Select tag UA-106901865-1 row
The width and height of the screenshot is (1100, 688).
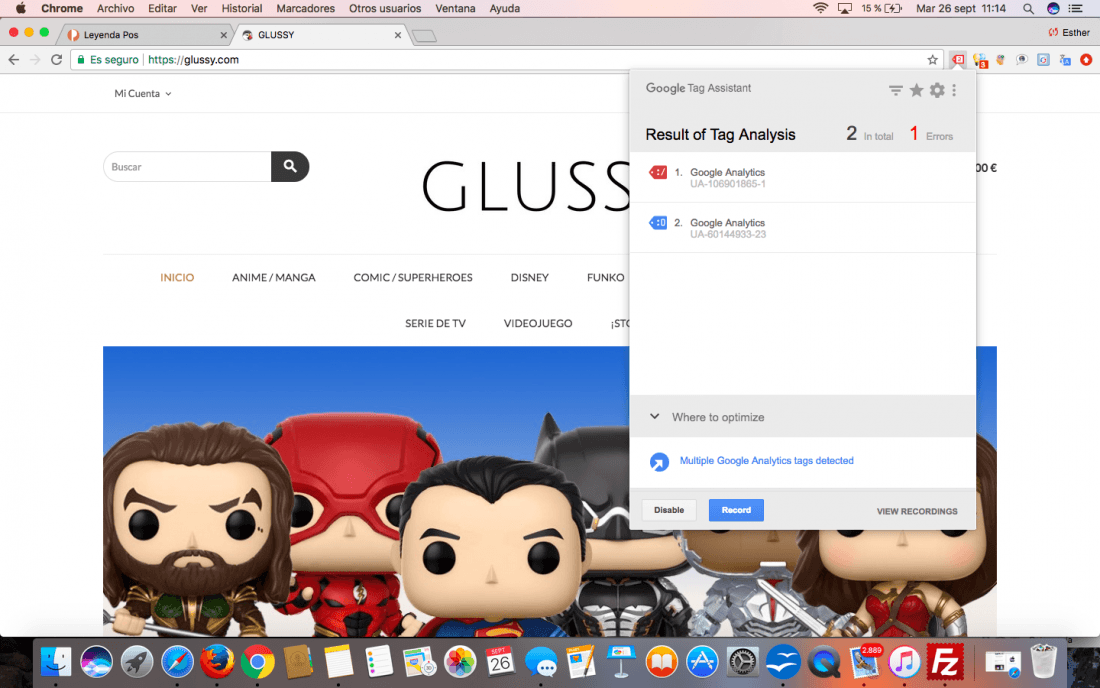click(803, 177)
